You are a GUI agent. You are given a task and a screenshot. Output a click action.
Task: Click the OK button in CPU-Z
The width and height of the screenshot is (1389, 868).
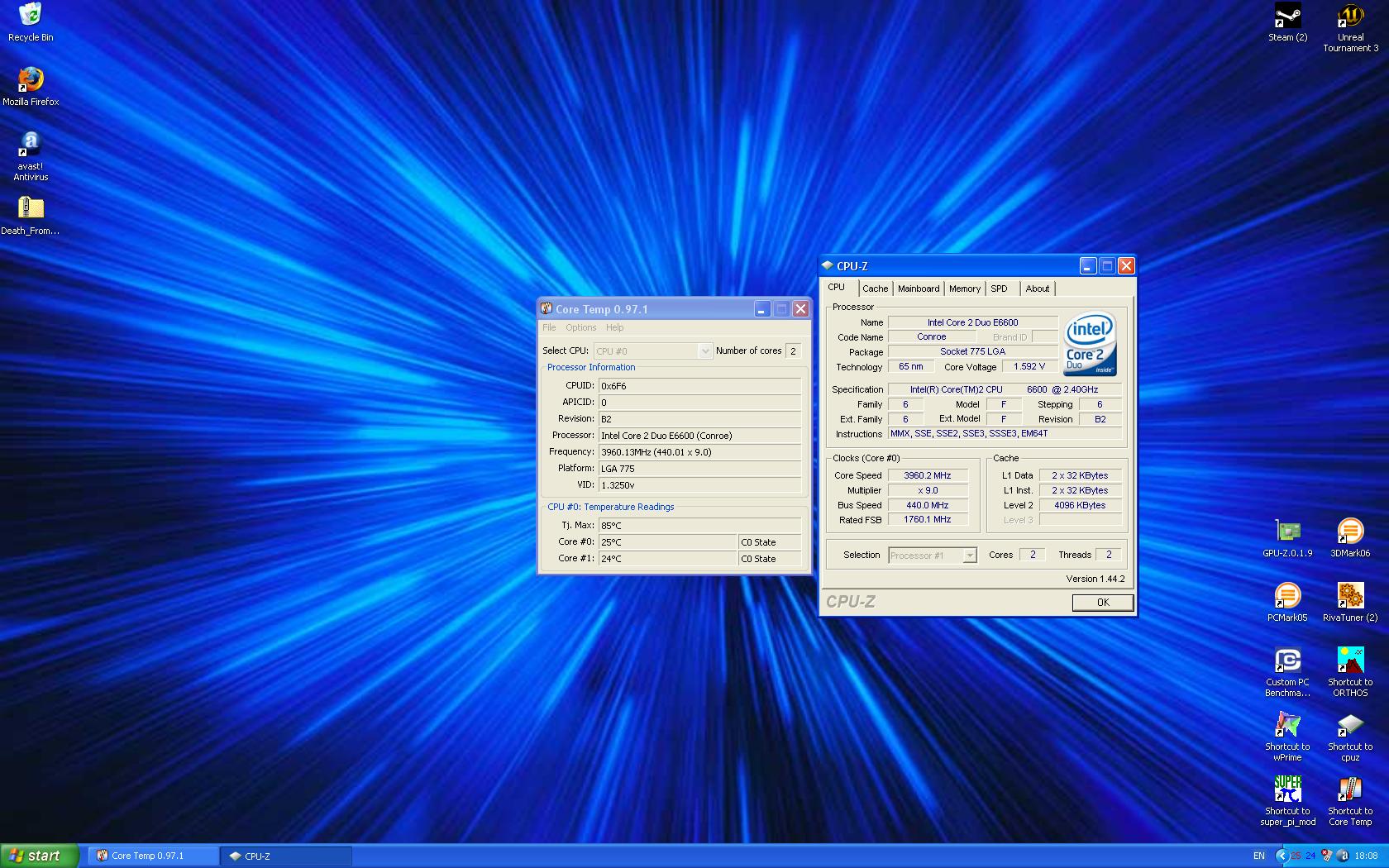1103,603
